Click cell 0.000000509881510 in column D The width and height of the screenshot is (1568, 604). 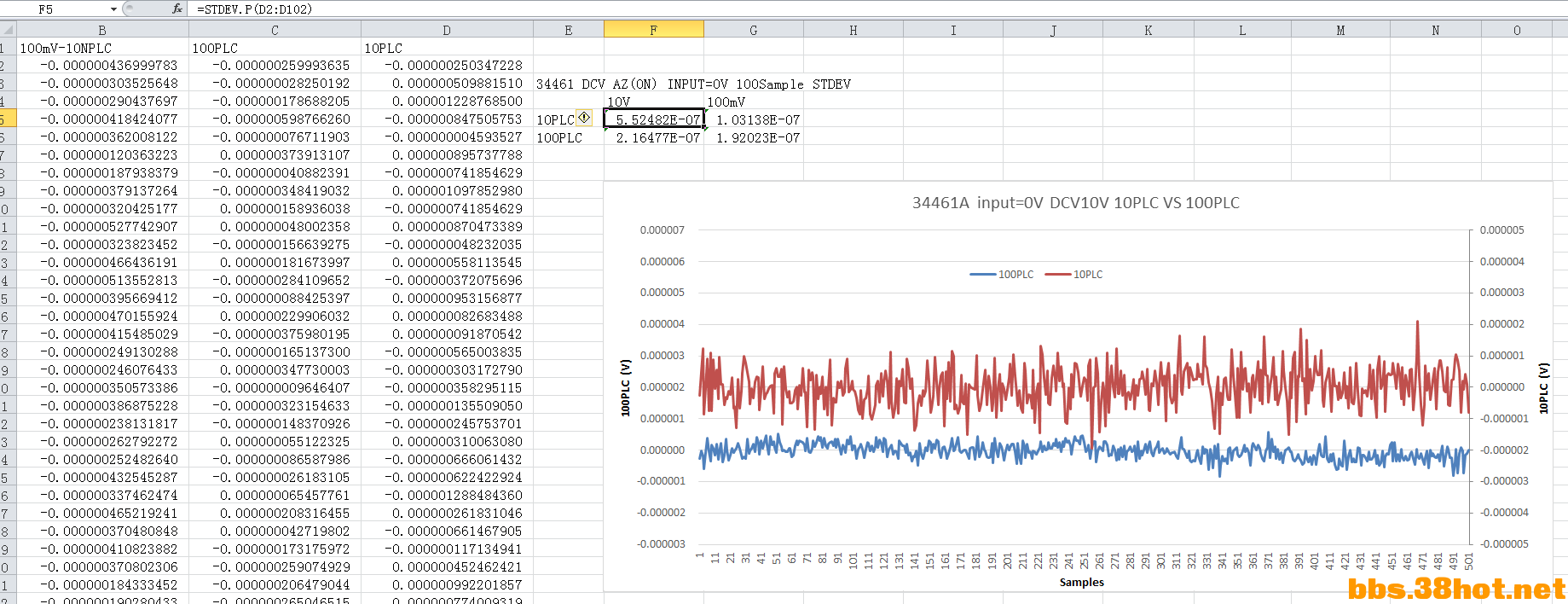(x=447, y=84)
